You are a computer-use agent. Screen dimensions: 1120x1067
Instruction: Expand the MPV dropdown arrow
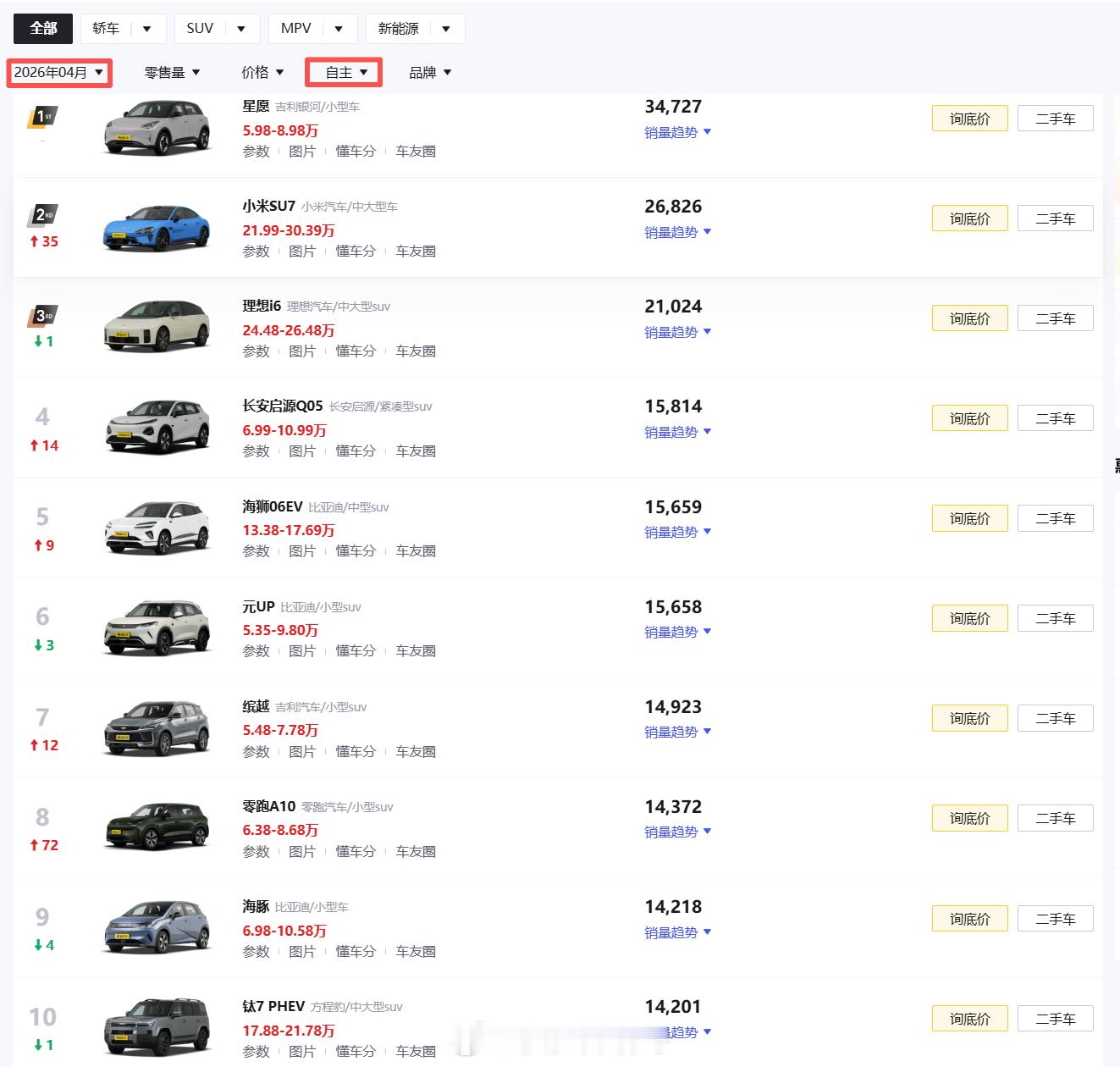[339, 29]
